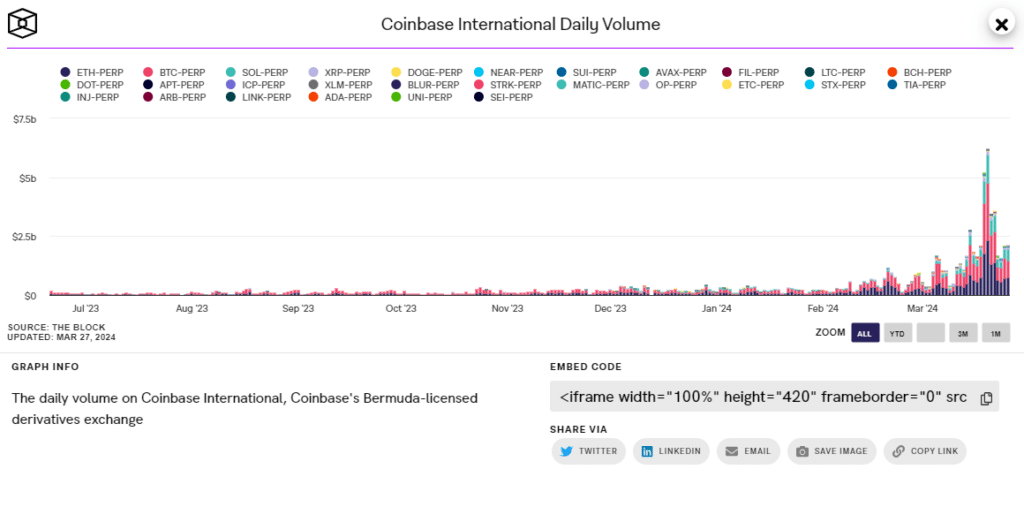
Task: Toggle XRP-PERP series in legend
Action: click(339, 73)
